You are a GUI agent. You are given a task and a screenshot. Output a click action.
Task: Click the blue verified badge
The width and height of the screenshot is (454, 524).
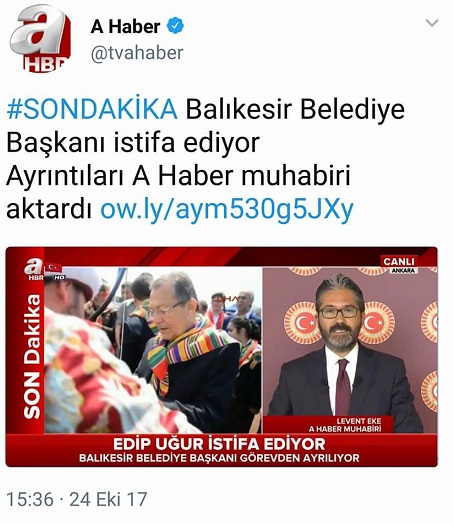(x=175, y=26)
